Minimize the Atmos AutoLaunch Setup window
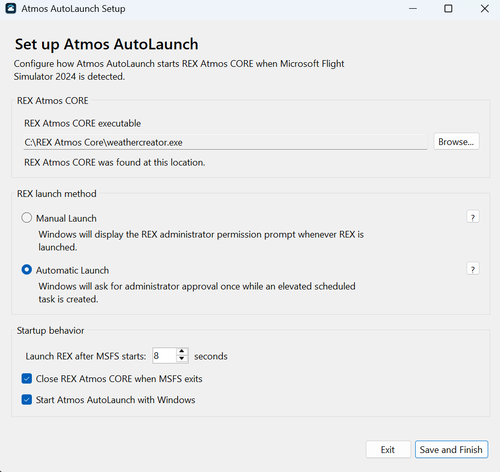This screenshot has height=472, width=500. pyautogui.click(x=413, y=9)
